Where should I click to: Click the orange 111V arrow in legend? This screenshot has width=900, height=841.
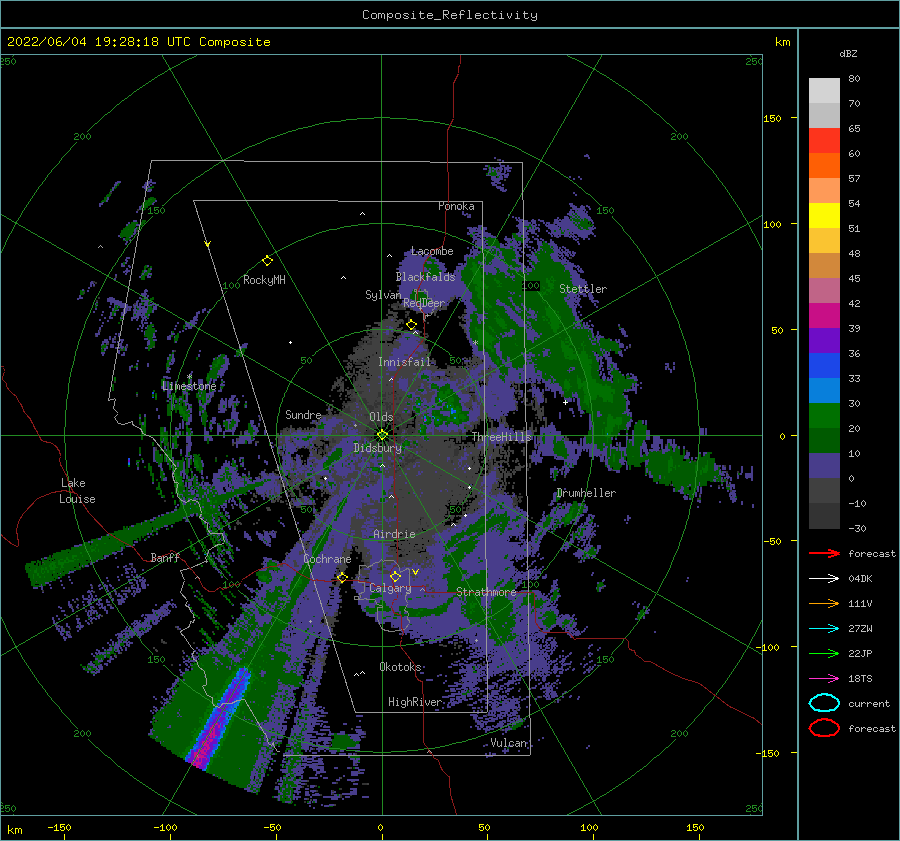pos(824,603)
